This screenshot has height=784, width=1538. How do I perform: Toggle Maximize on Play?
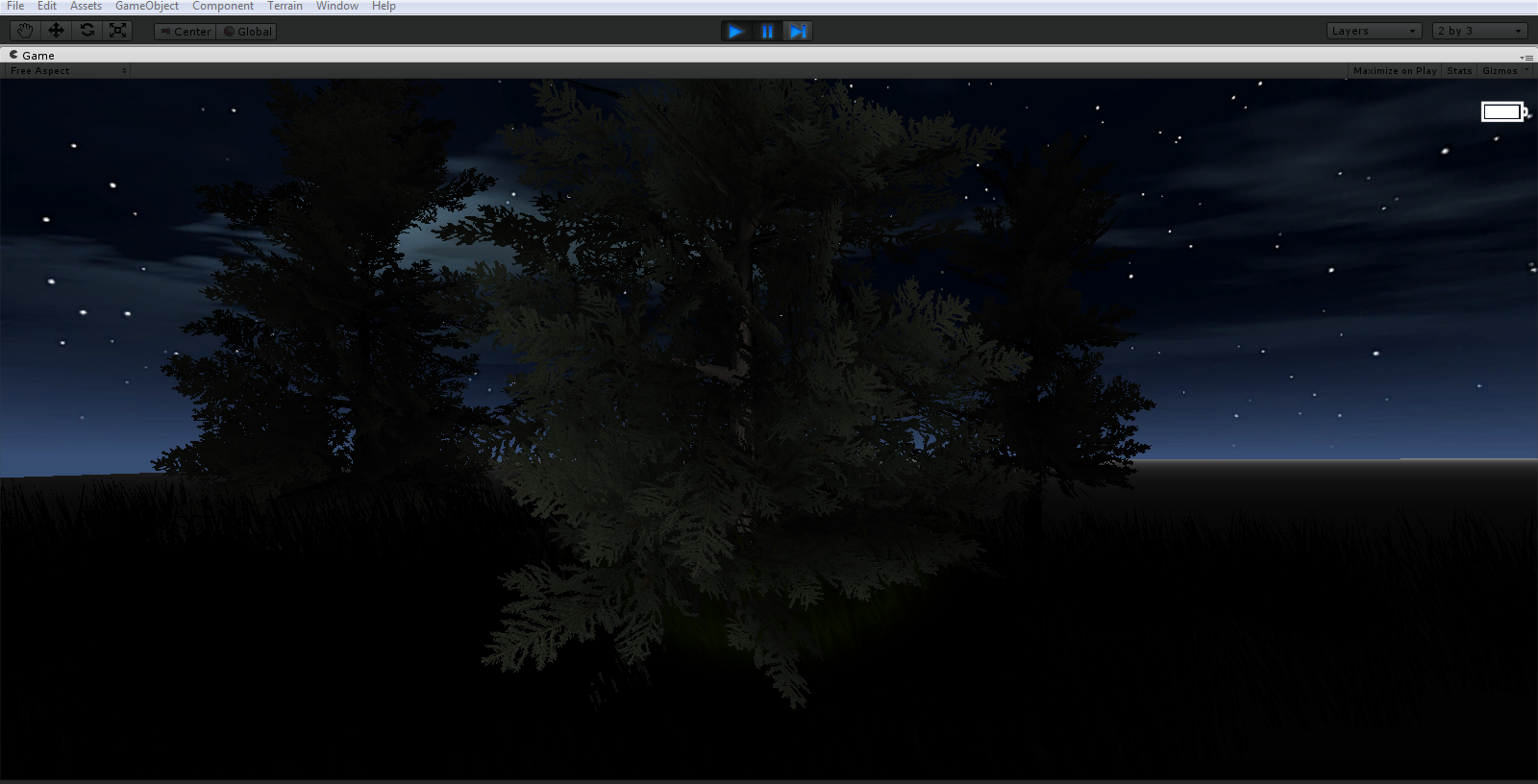tap(1395, 71)
